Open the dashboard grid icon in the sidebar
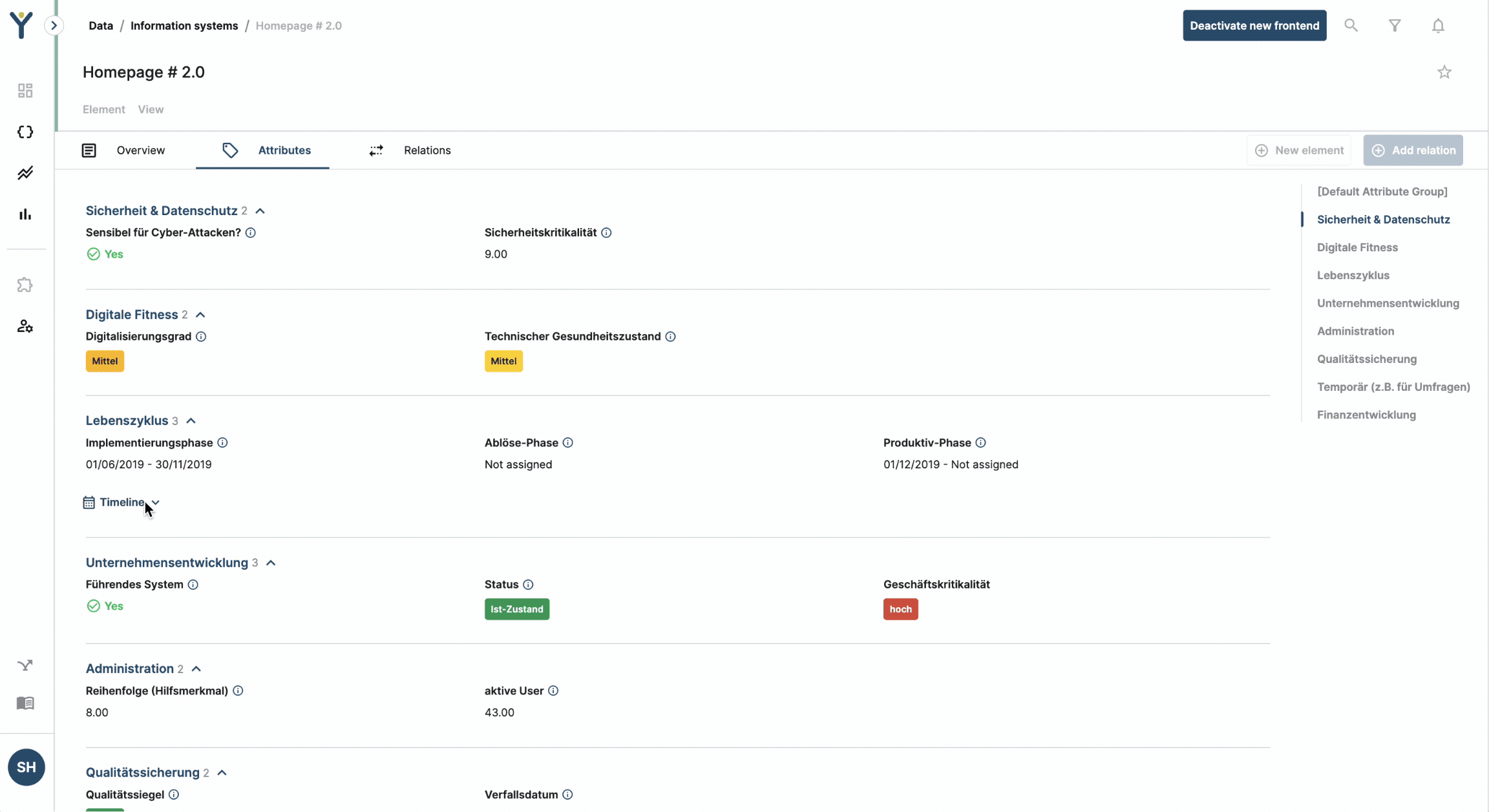1489x812 pixels. pyautogui.click(x=25, y=90)
